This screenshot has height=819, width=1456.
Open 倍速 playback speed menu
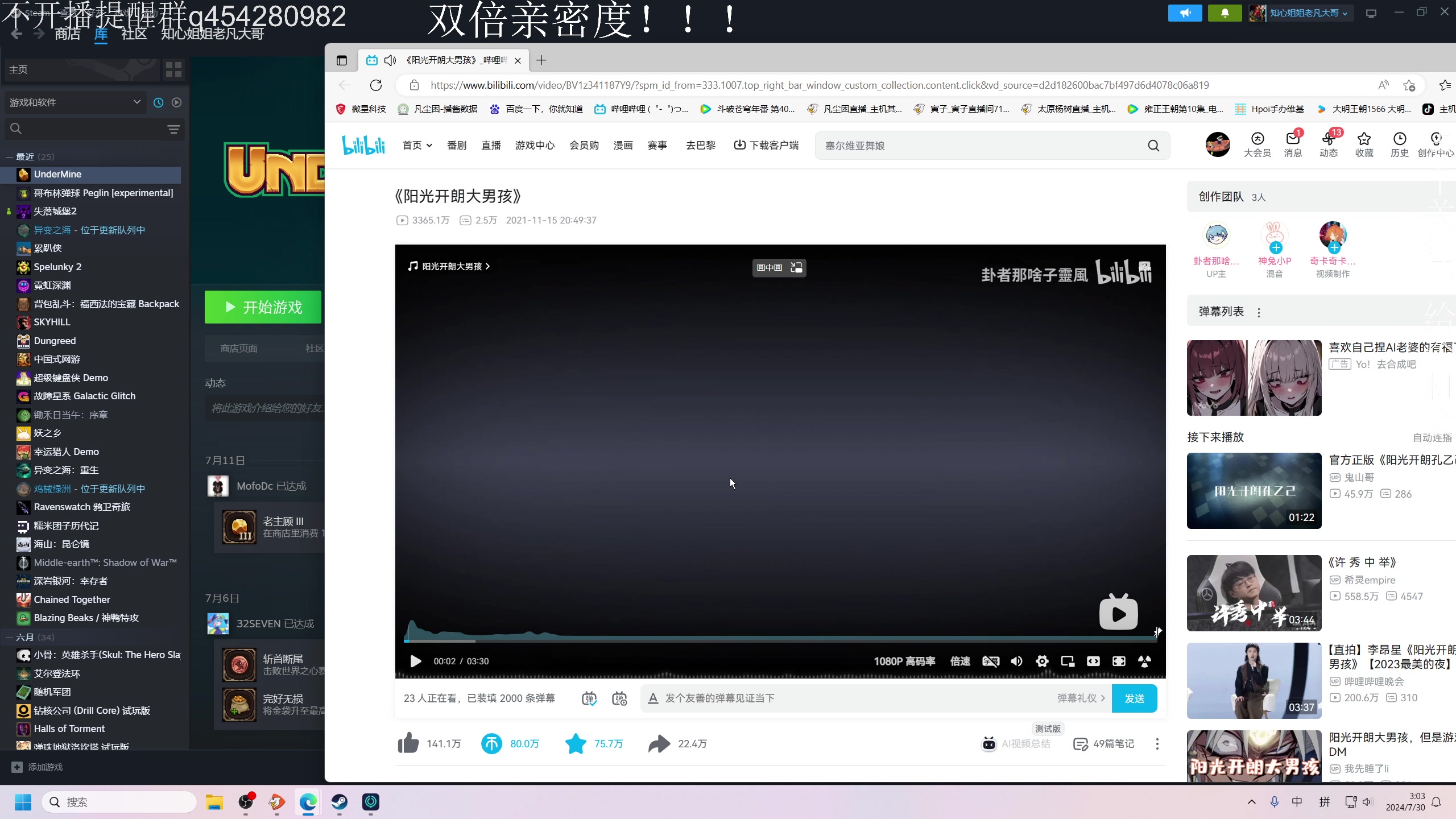(960, 661)
